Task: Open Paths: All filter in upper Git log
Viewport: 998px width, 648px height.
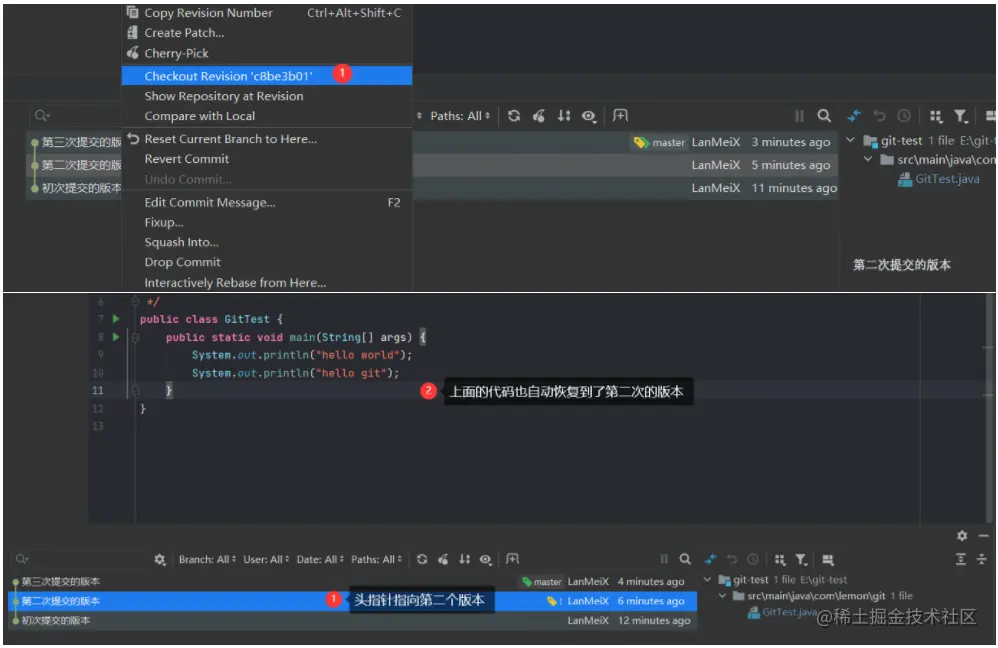Action: click(x=460, y=116)
